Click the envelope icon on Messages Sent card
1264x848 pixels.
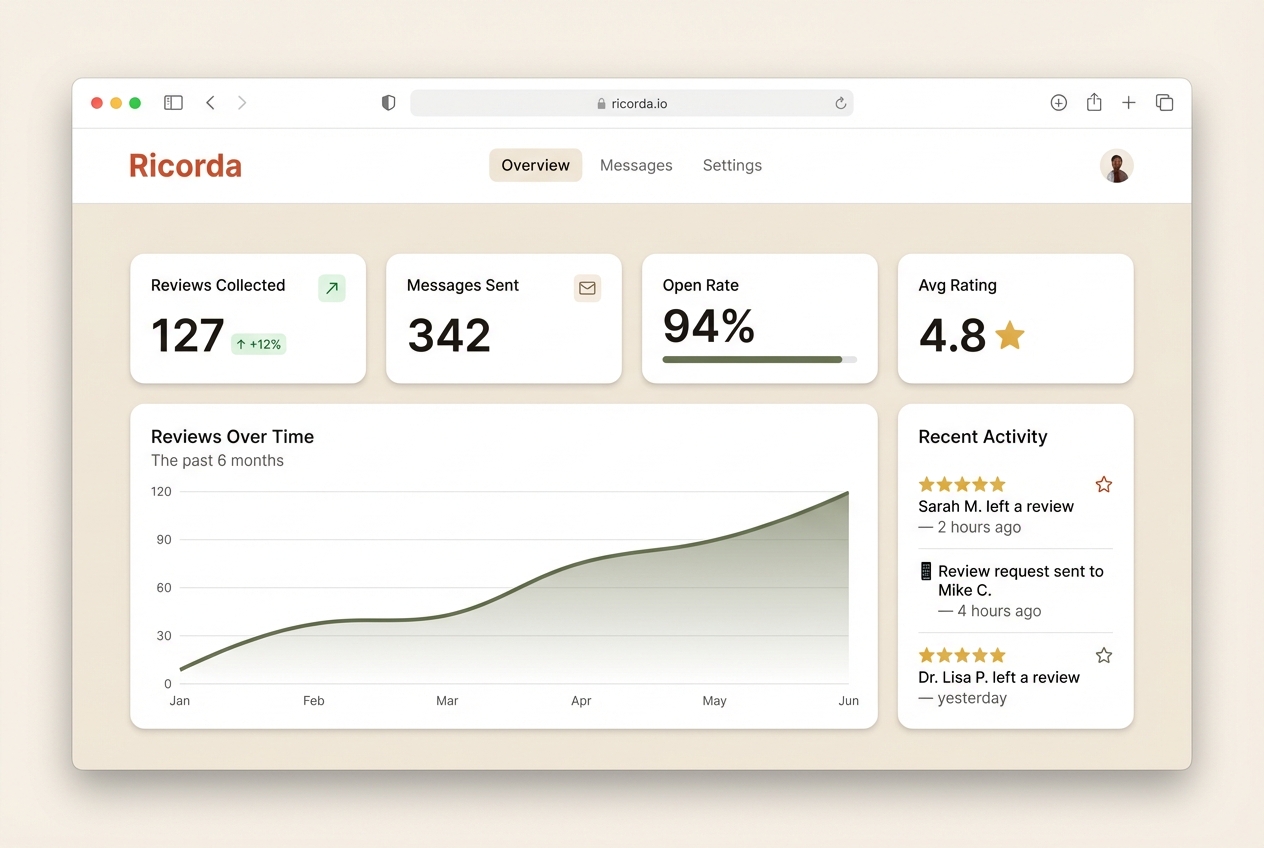click(x=587, y=288)
